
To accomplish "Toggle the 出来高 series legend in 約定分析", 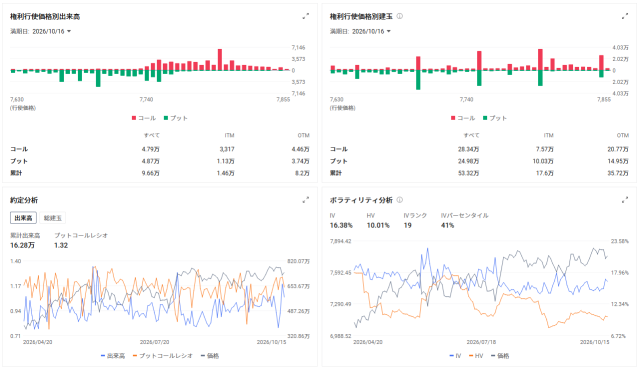I will pyautogui.click(x=113, y=356).
